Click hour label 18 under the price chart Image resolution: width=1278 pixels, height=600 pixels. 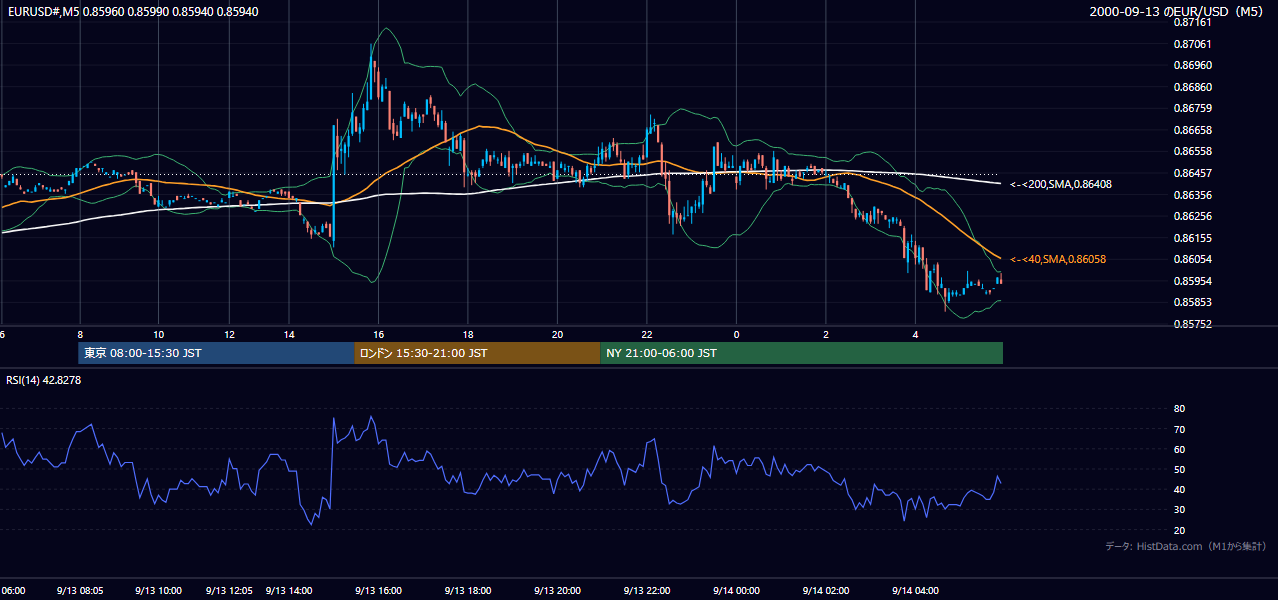pos(468,334)
